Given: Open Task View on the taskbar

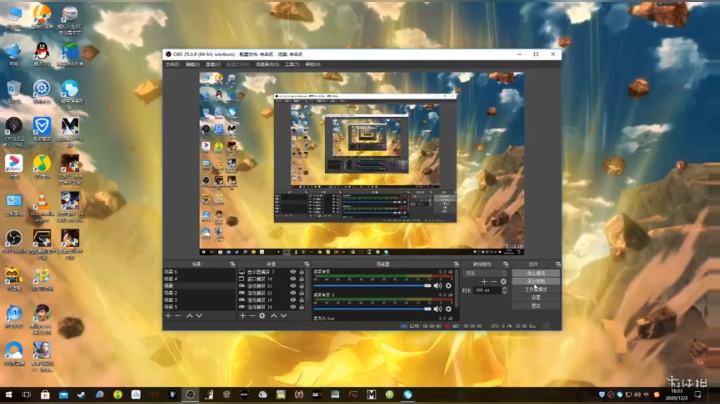Looking at the screenshot, I should point(27,394).
